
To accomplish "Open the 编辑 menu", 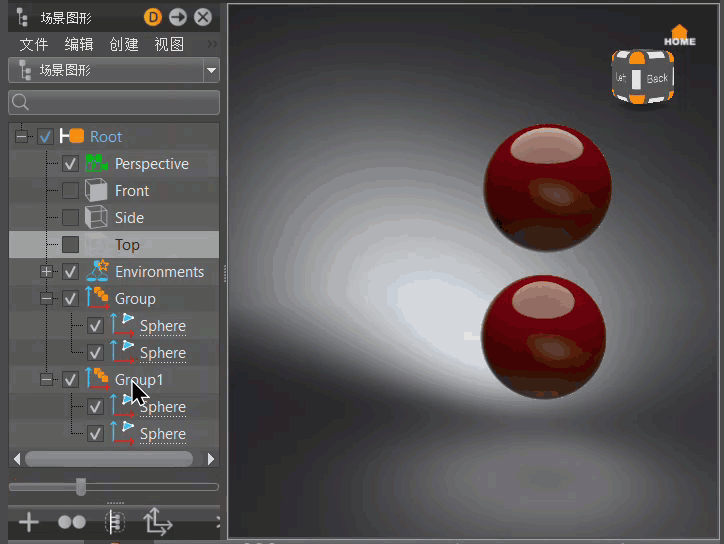I will [x=79, y=44].
